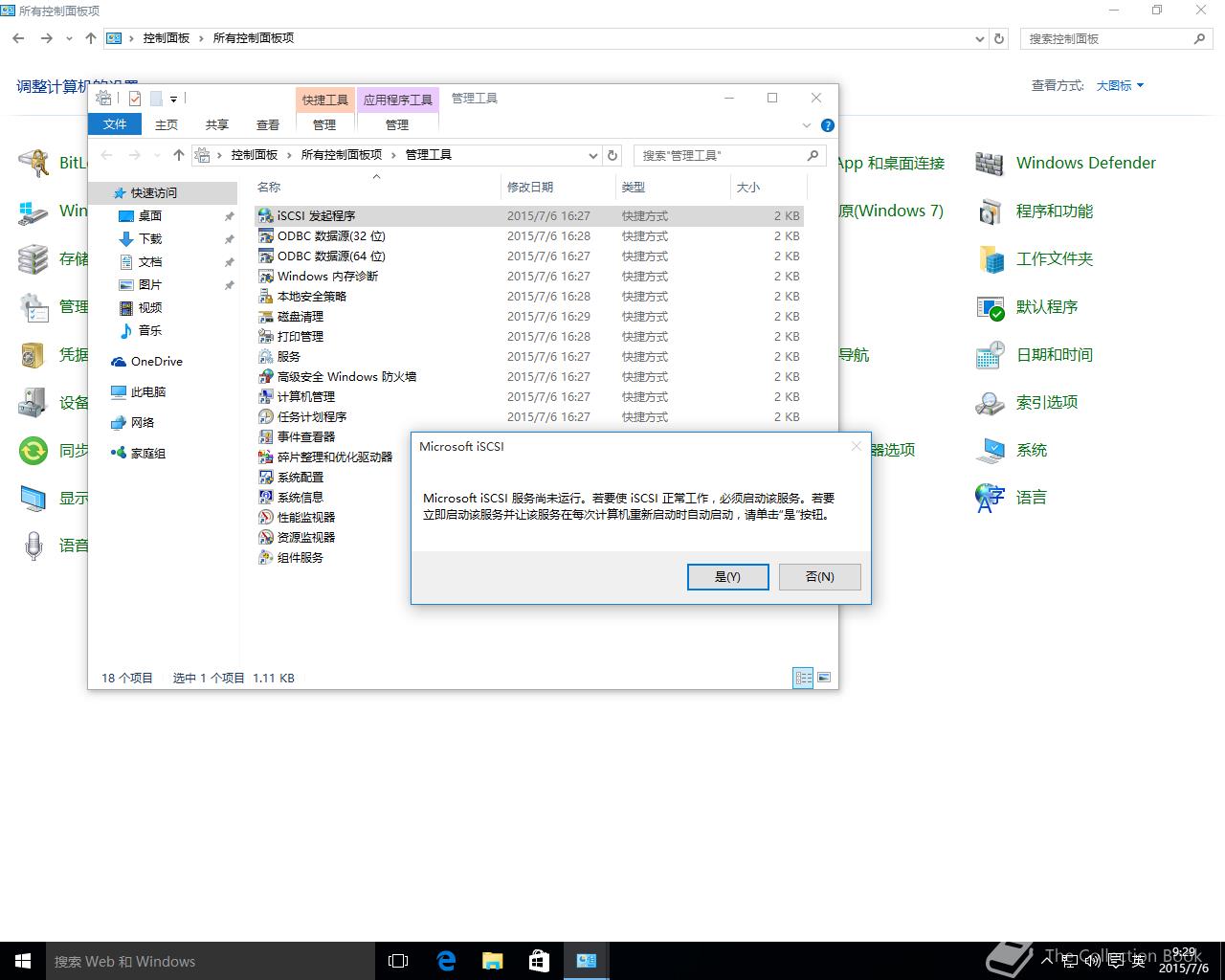Open the 查看 ribbon tab
Screen dimensions: 1225x980
(268, 124)
